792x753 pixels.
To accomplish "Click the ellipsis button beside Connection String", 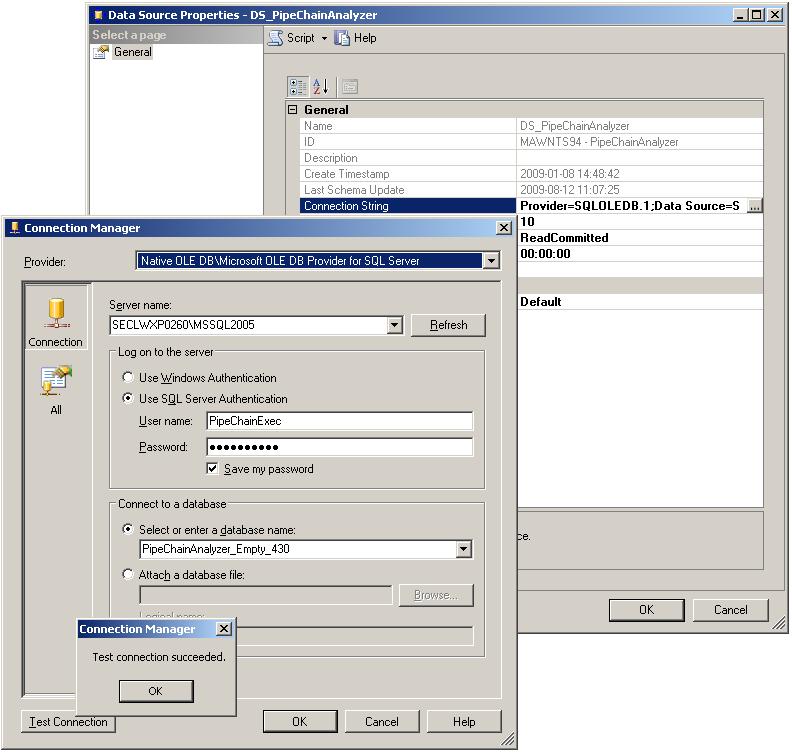I will 755,206.
